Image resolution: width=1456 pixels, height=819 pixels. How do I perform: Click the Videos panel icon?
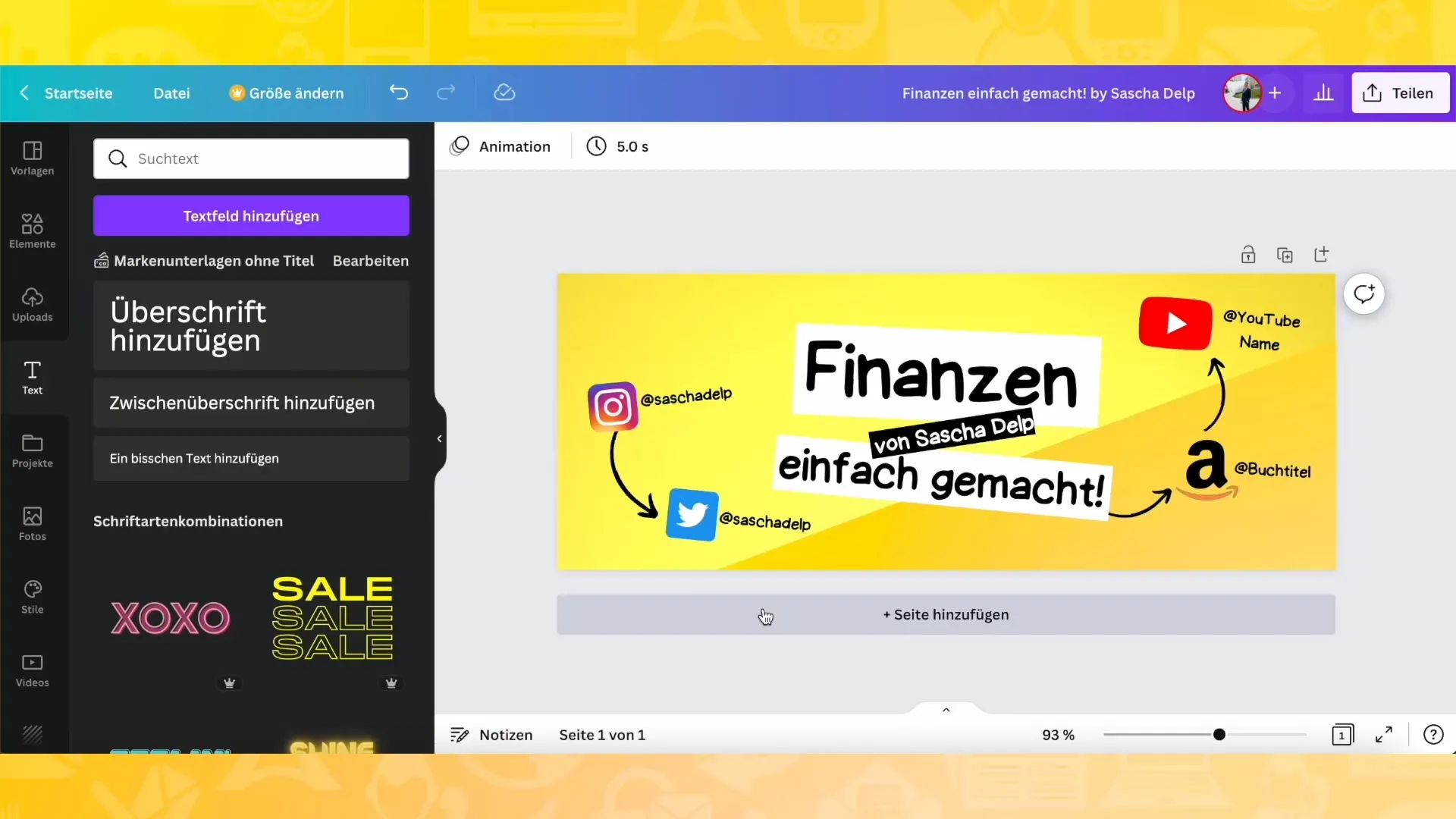click(x=32, y=669)
